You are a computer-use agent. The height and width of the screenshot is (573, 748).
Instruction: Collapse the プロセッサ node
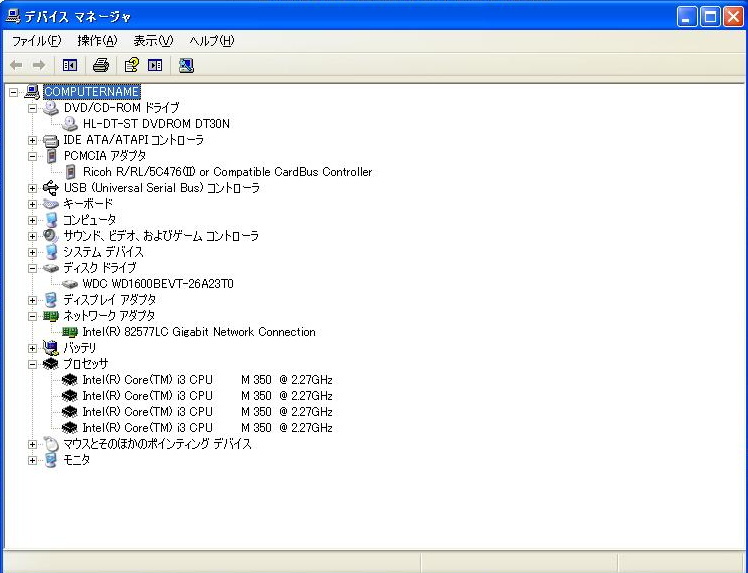(33, 364)
